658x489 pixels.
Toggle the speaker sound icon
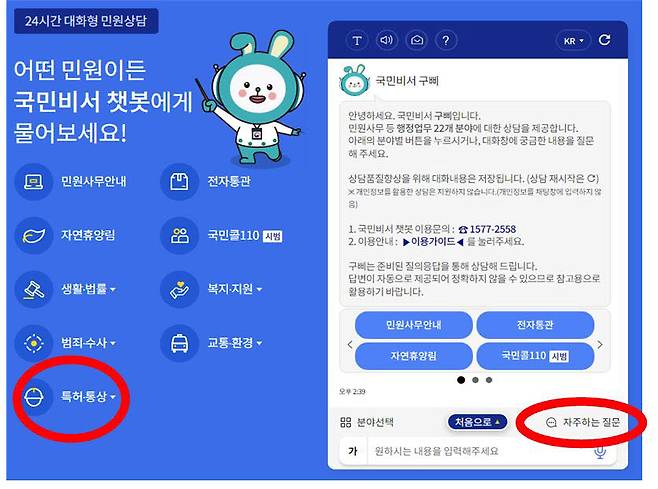386,41
